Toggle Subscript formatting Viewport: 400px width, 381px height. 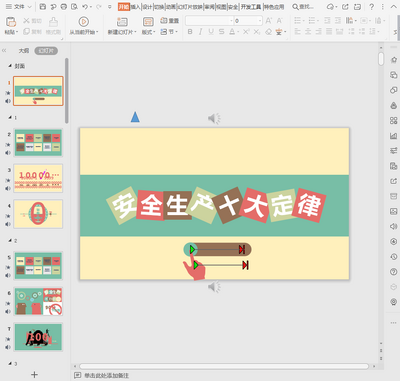(257, 32)
